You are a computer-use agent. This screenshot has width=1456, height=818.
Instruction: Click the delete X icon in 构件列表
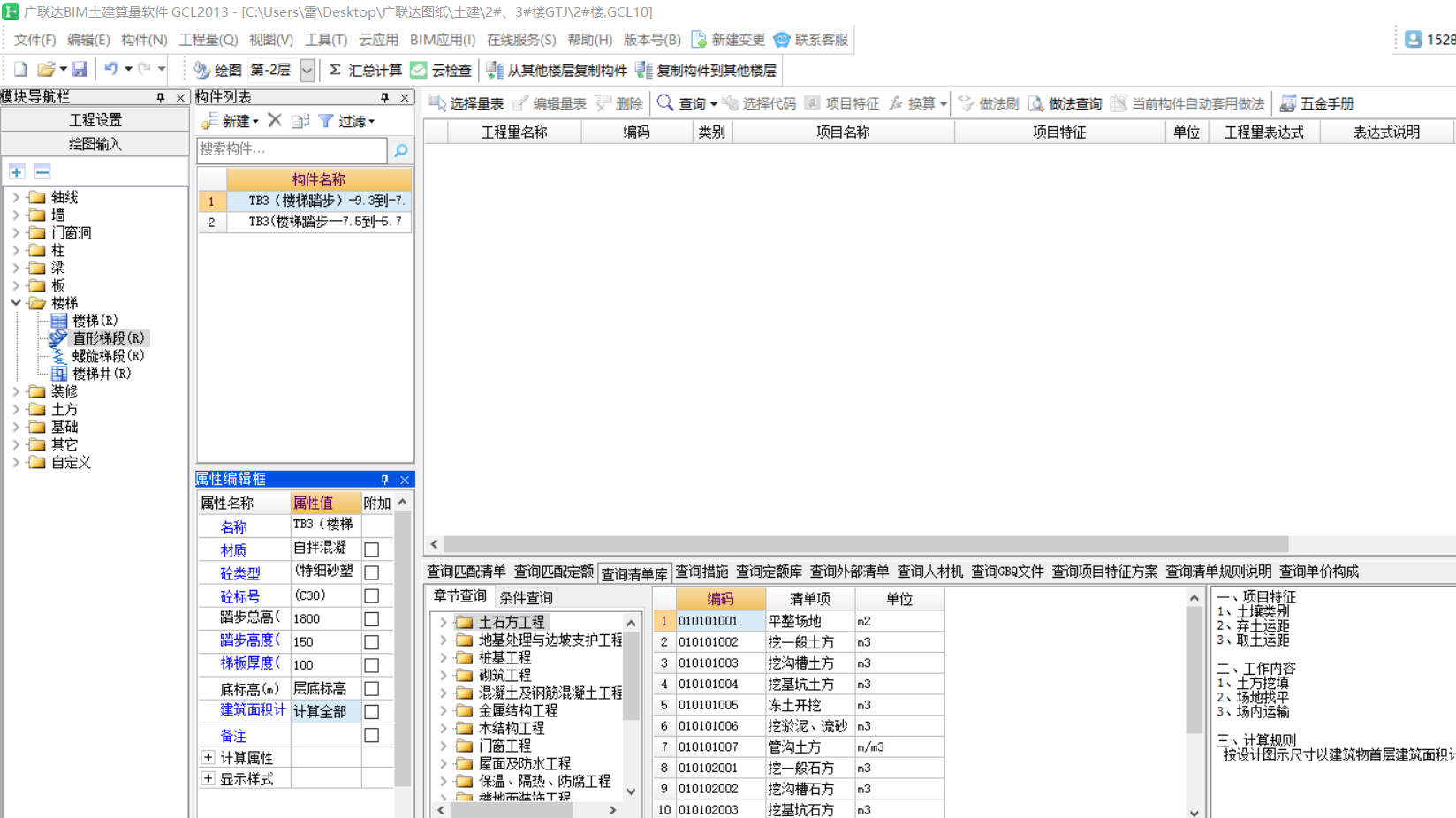275,121
